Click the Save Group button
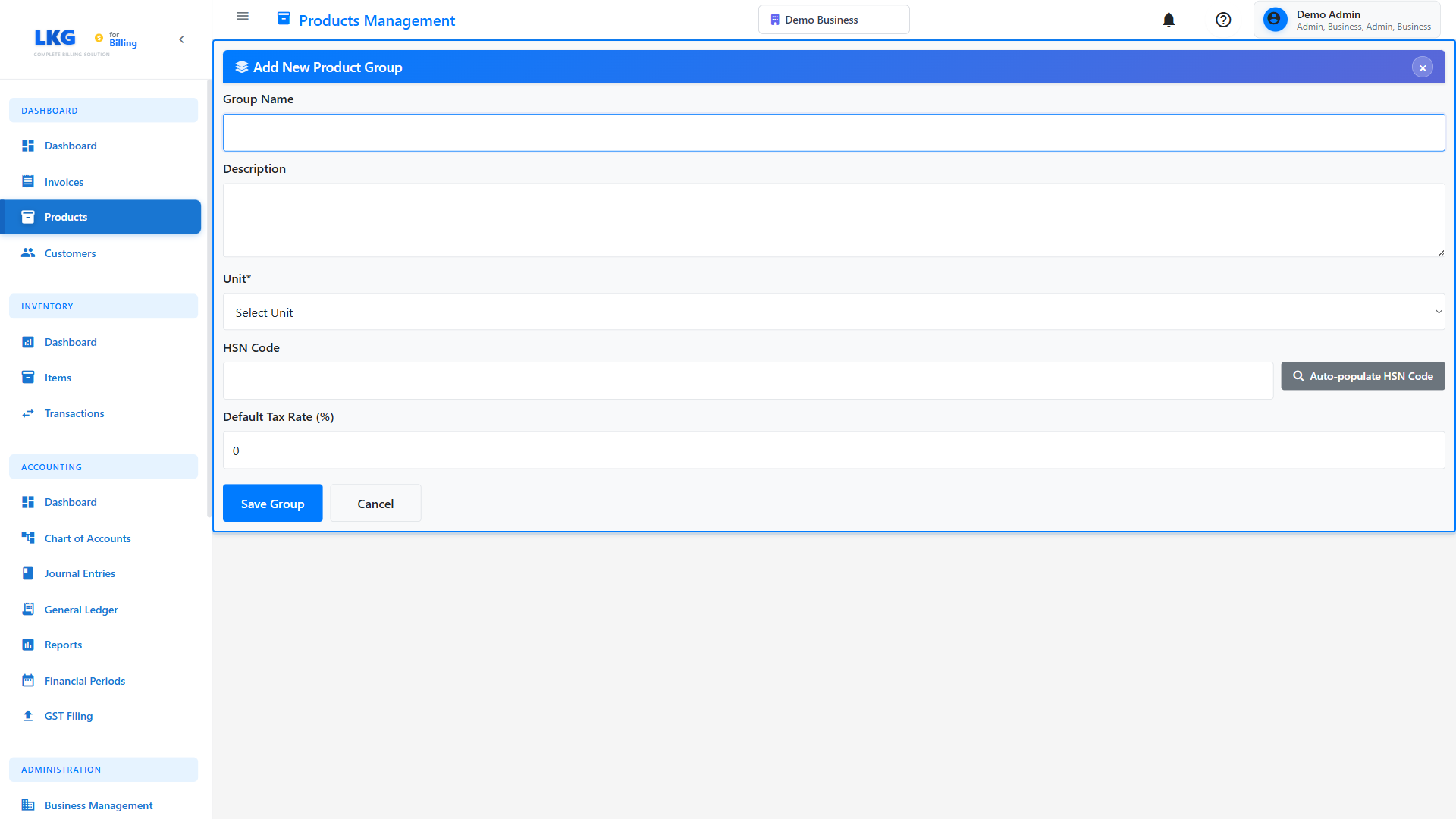 [x=272, y=503]
